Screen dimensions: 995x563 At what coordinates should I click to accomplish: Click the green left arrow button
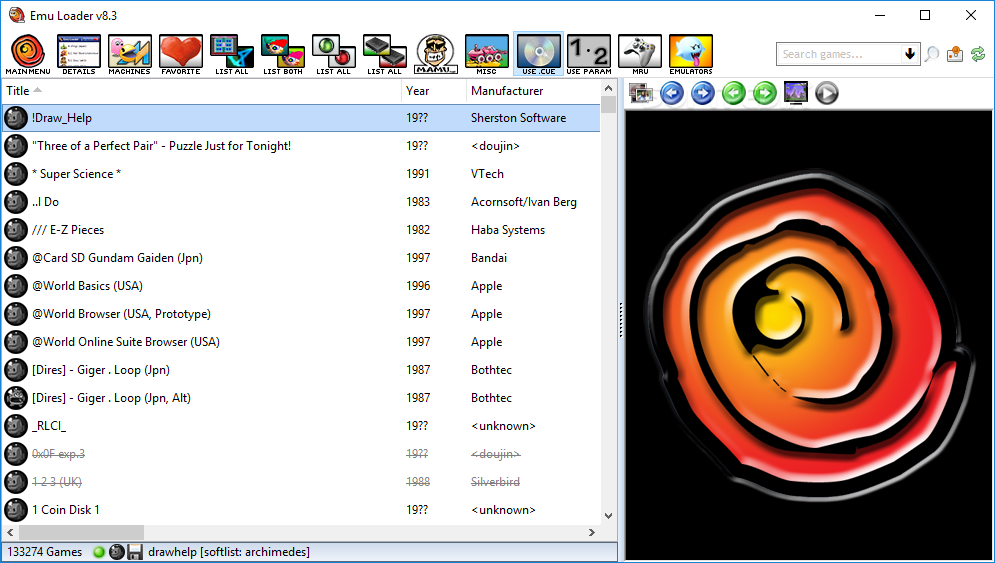(734, 93)
